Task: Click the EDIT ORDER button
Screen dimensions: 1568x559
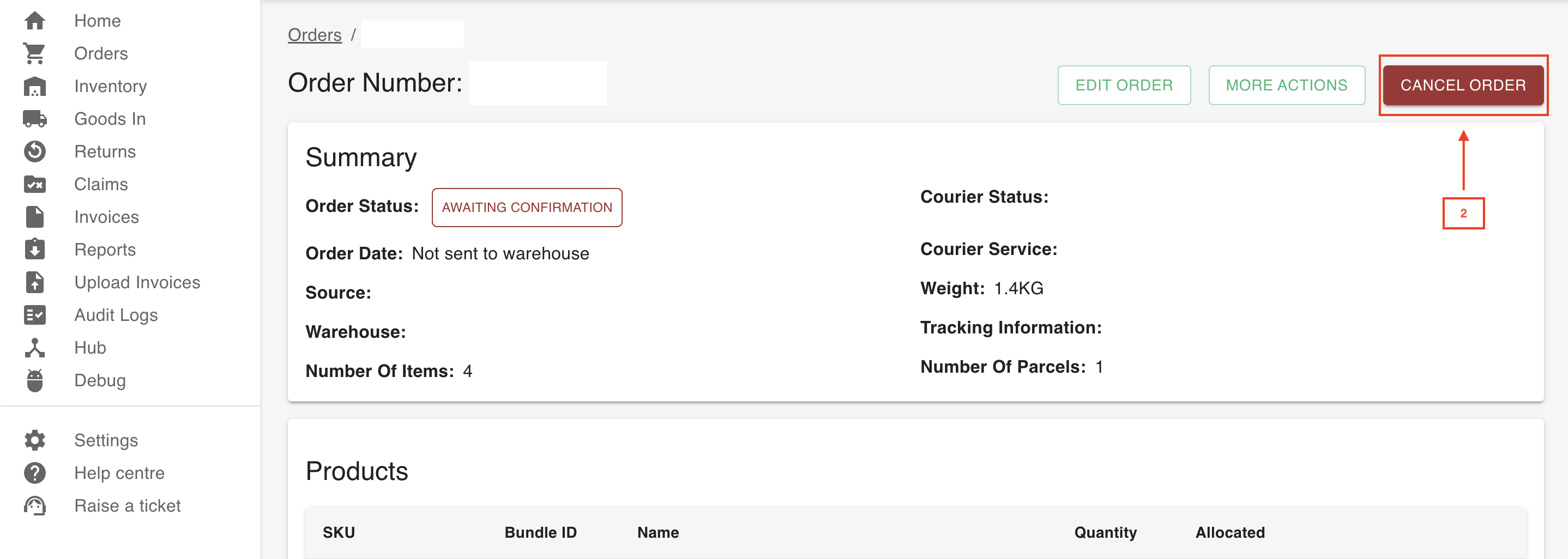Action: [x=1124, y=85]
